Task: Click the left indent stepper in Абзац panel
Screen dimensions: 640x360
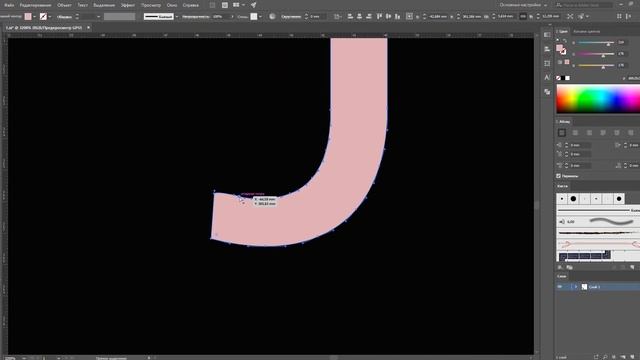Action: point(567,145)
